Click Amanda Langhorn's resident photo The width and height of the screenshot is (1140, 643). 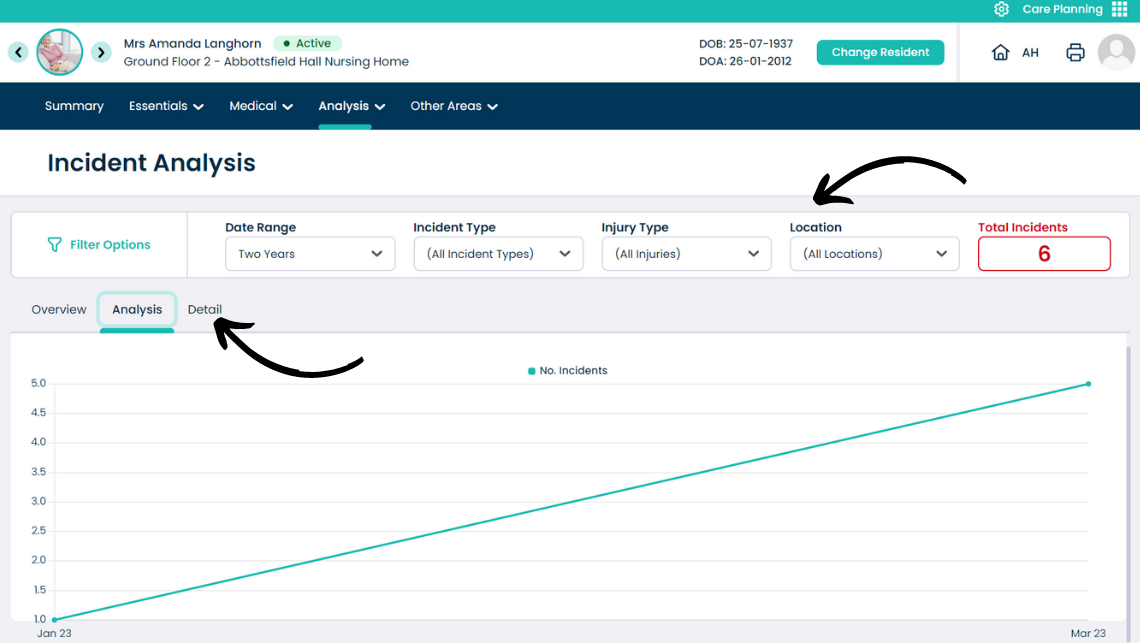coord(60,52)
